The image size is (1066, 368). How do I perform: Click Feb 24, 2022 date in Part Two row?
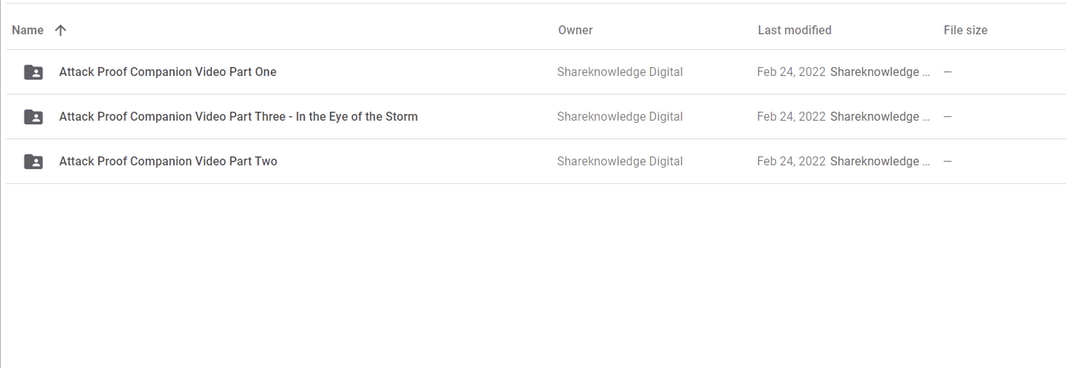point(791,162)
